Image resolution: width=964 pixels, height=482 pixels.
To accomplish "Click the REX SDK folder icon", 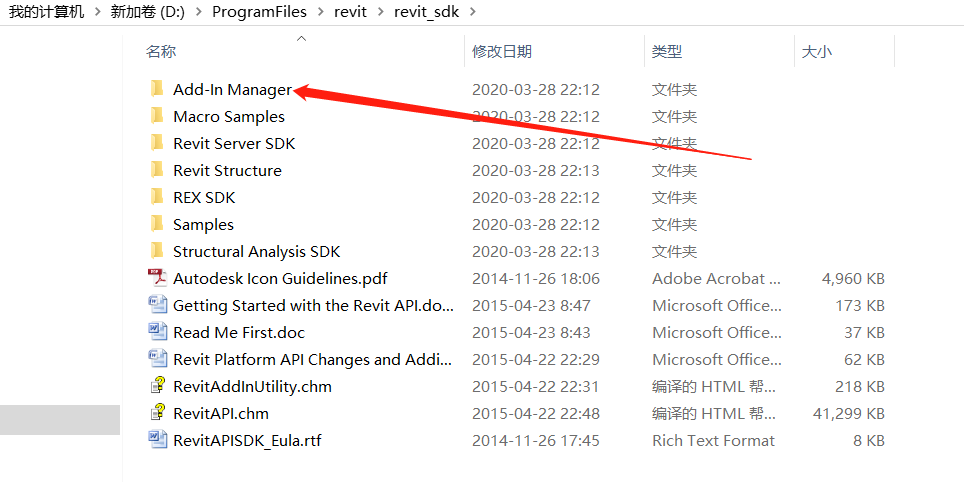I will coord(157,197).
